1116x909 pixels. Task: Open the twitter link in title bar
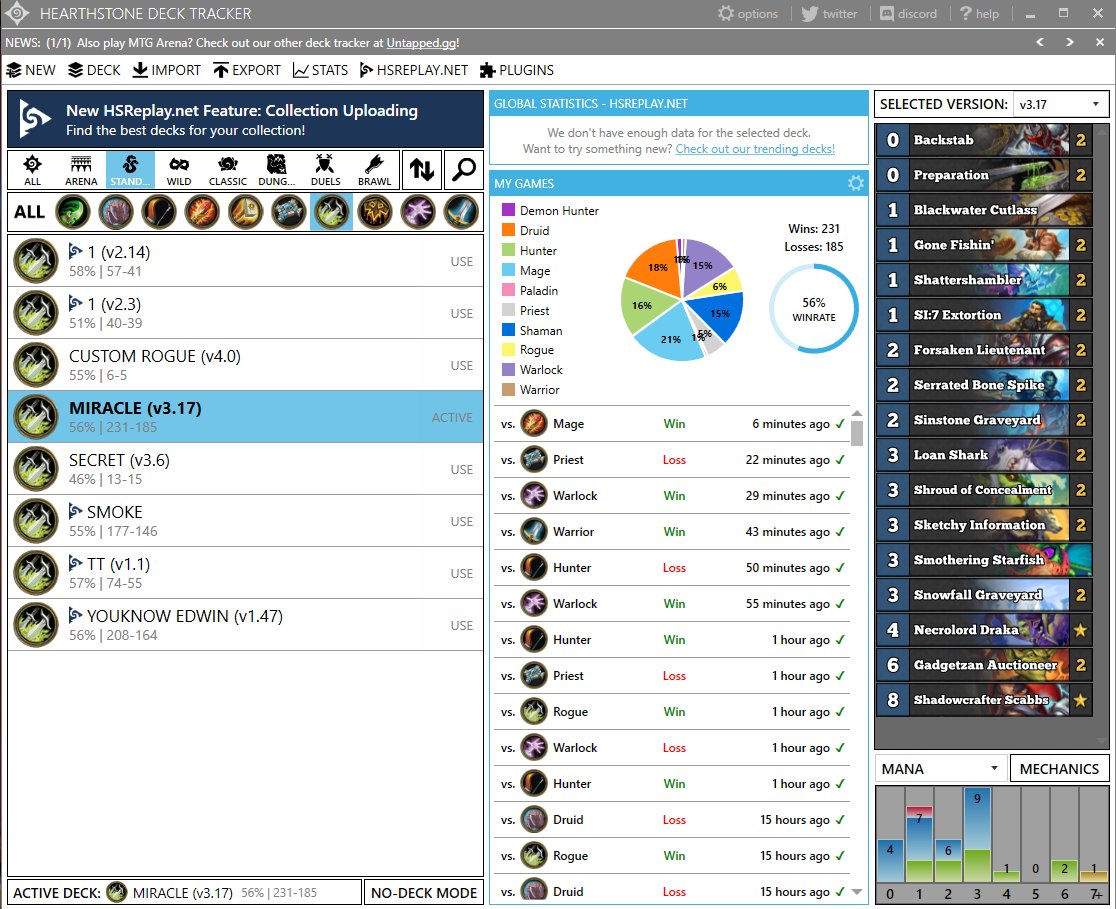[829, 14]
